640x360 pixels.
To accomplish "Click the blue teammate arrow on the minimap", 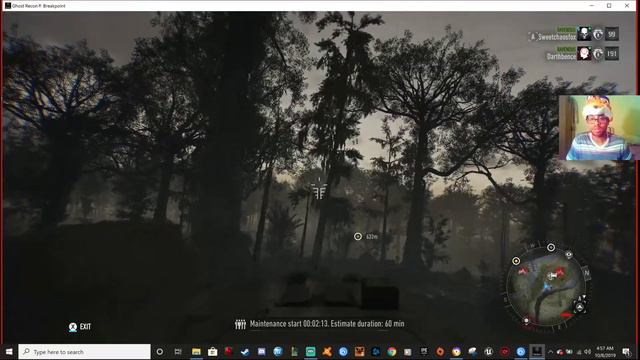I will coord(547,287).
